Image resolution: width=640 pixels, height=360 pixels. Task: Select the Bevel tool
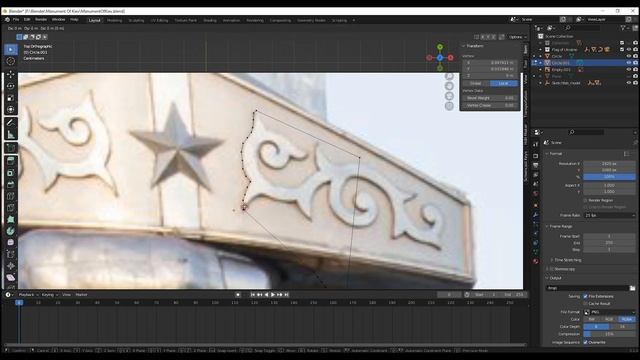coord(11,184)
